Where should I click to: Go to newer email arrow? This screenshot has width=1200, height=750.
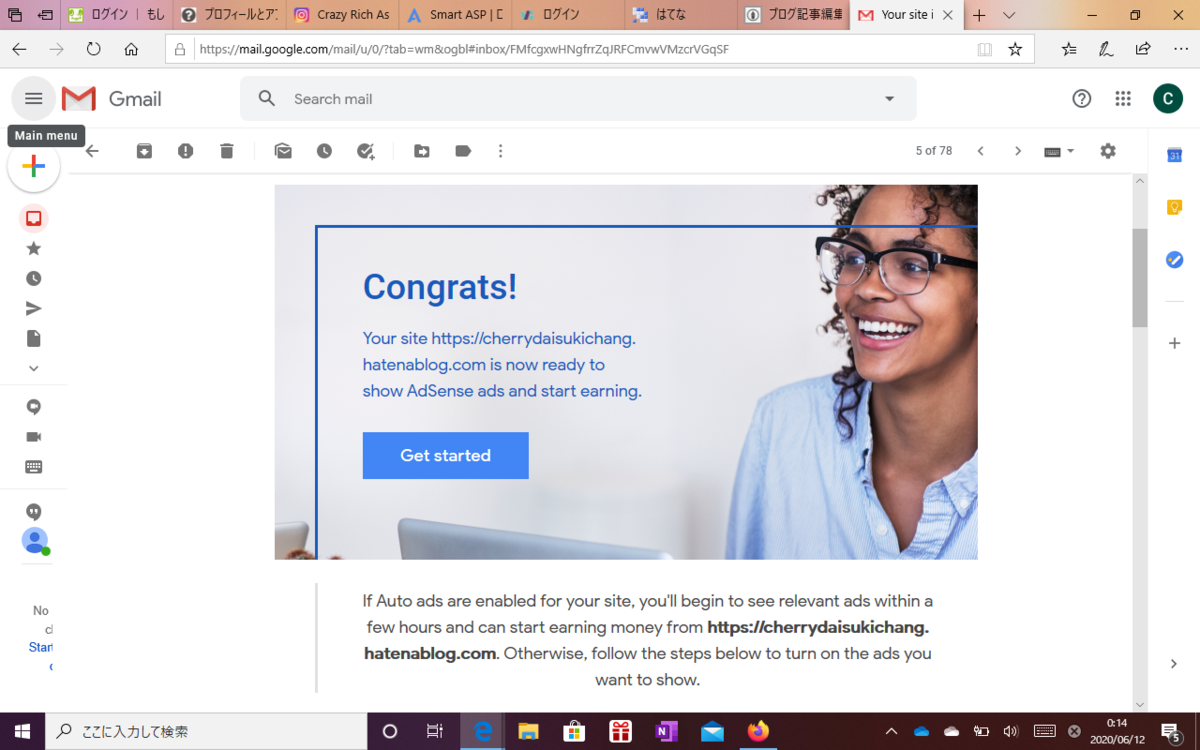(980, 151)
